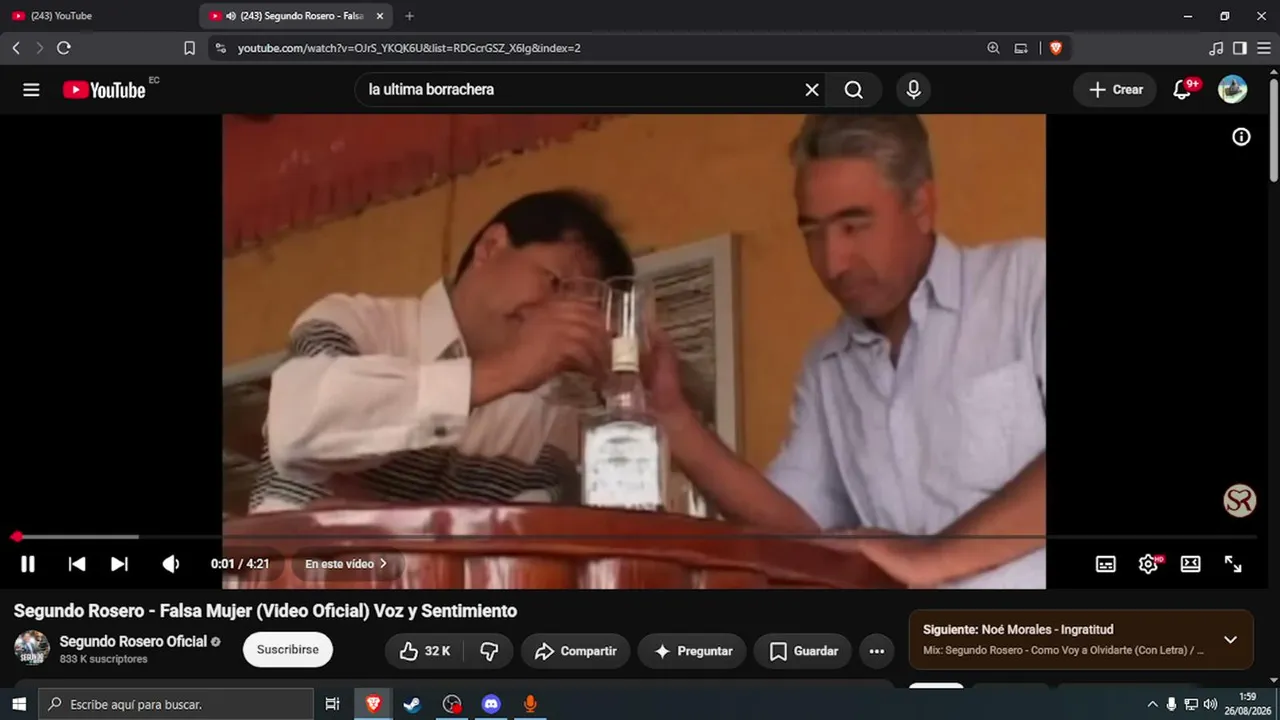Image resolution: width=1280 pixels, height=720 pixels.
Task: Enter fullscreen mode
Action: (1233, 564)
